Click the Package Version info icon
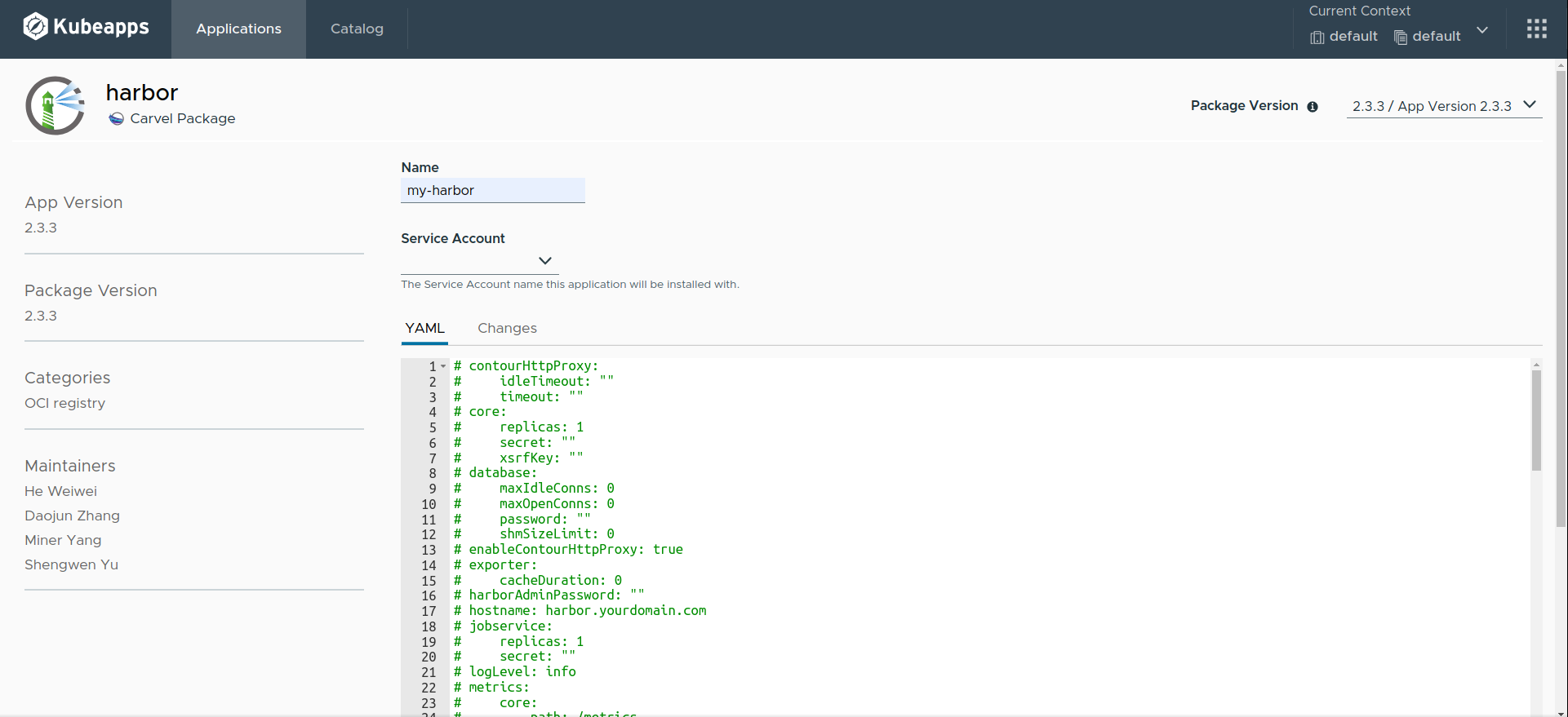This screenshot has width=1568, height=717. [1313, 107]
